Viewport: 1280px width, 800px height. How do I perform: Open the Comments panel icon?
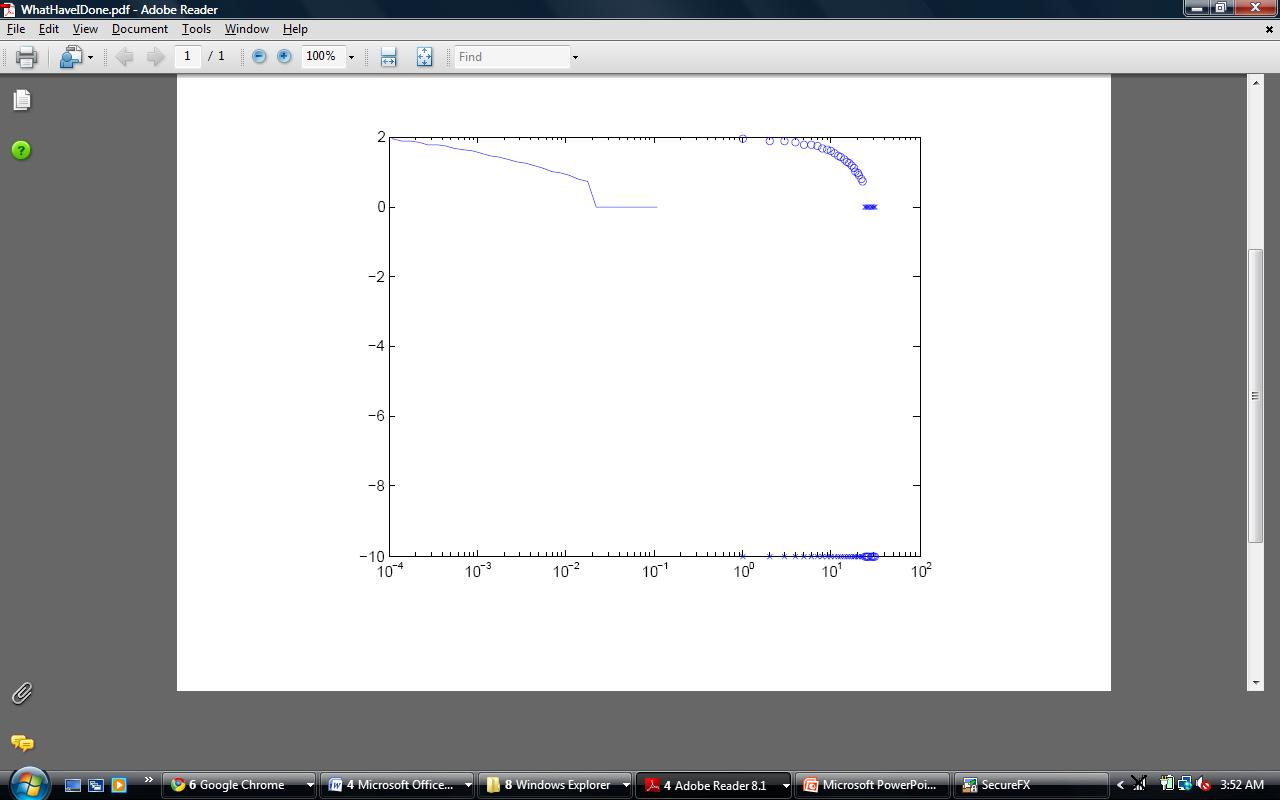click(21, 743)
